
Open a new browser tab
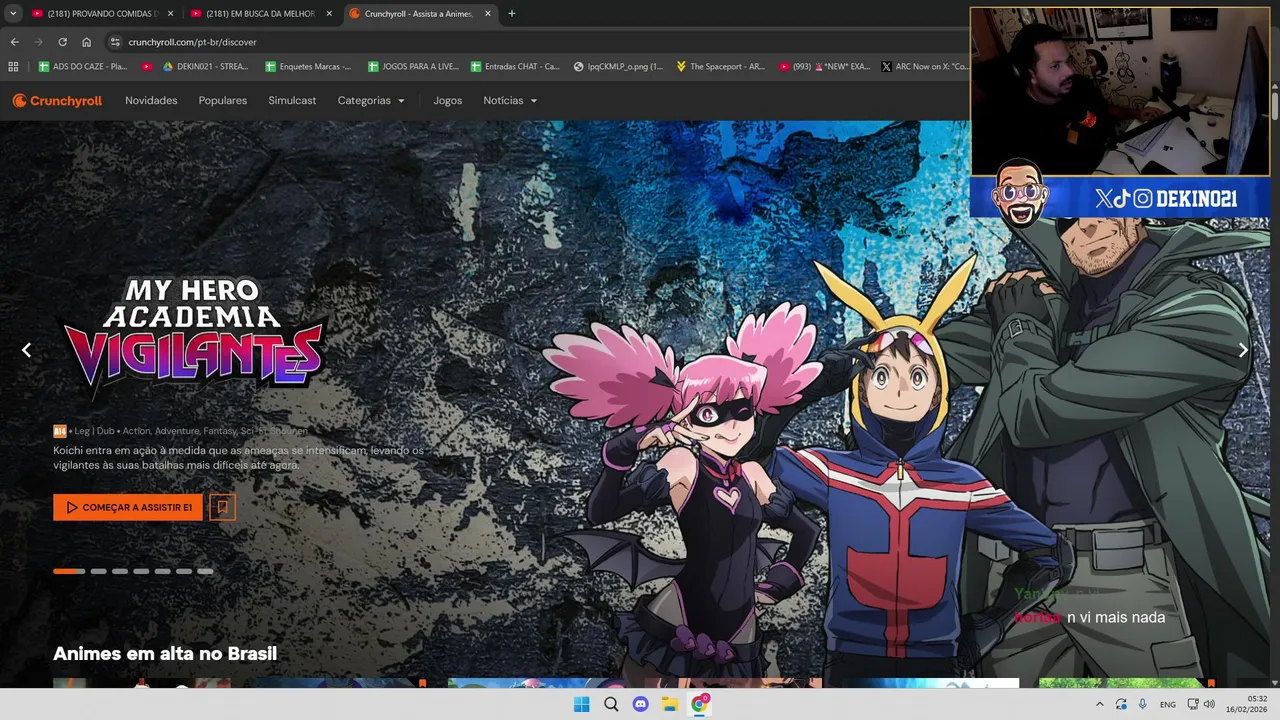511,13
